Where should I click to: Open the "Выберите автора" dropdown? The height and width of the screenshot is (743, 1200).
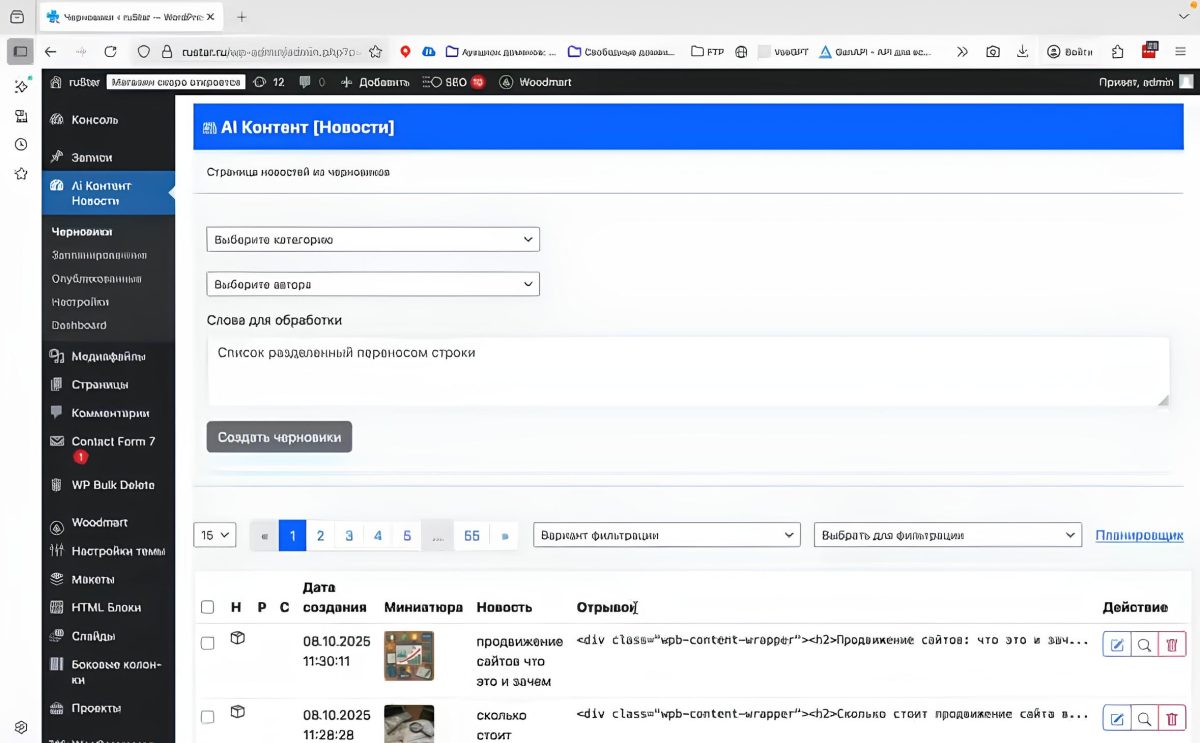373,284
